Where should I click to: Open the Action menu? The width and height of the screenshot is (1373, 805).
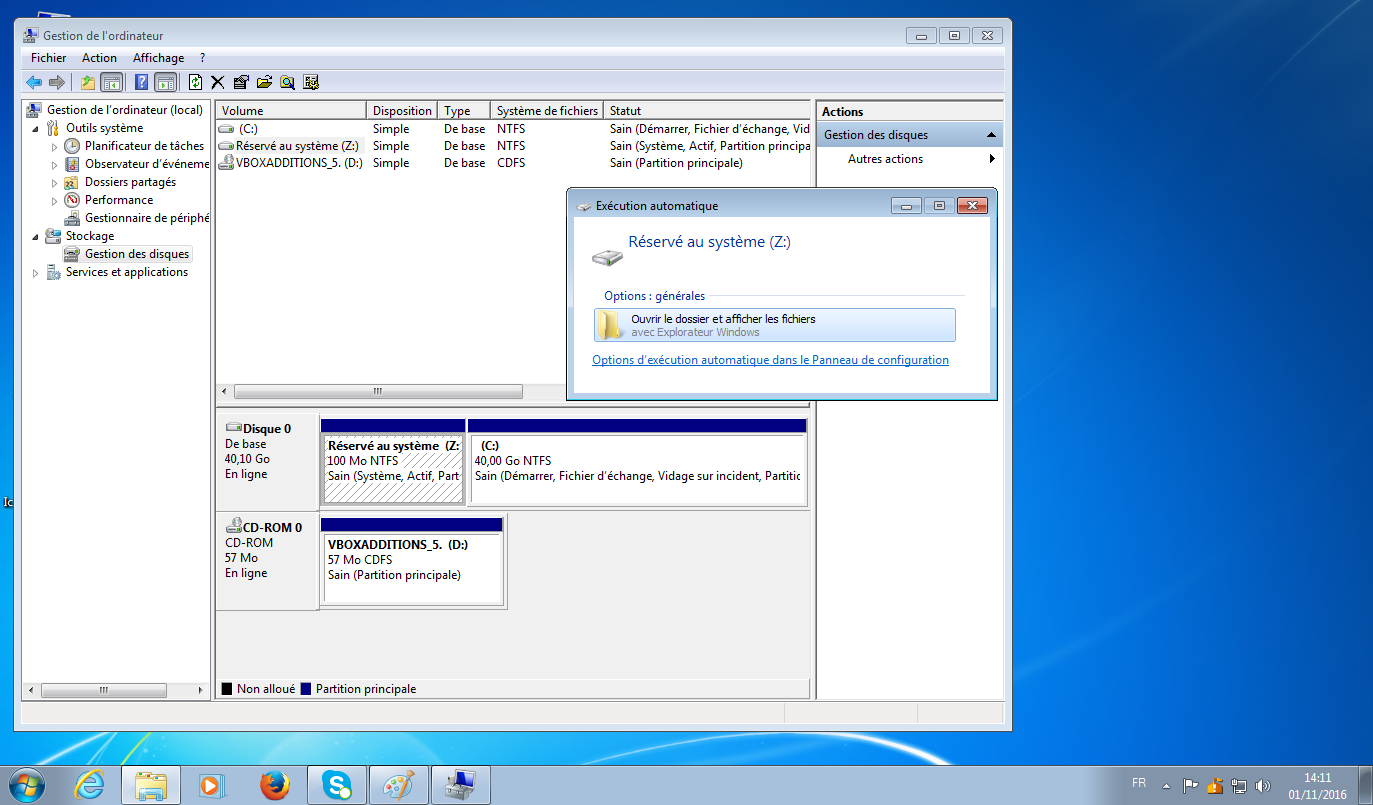[99, 58]
